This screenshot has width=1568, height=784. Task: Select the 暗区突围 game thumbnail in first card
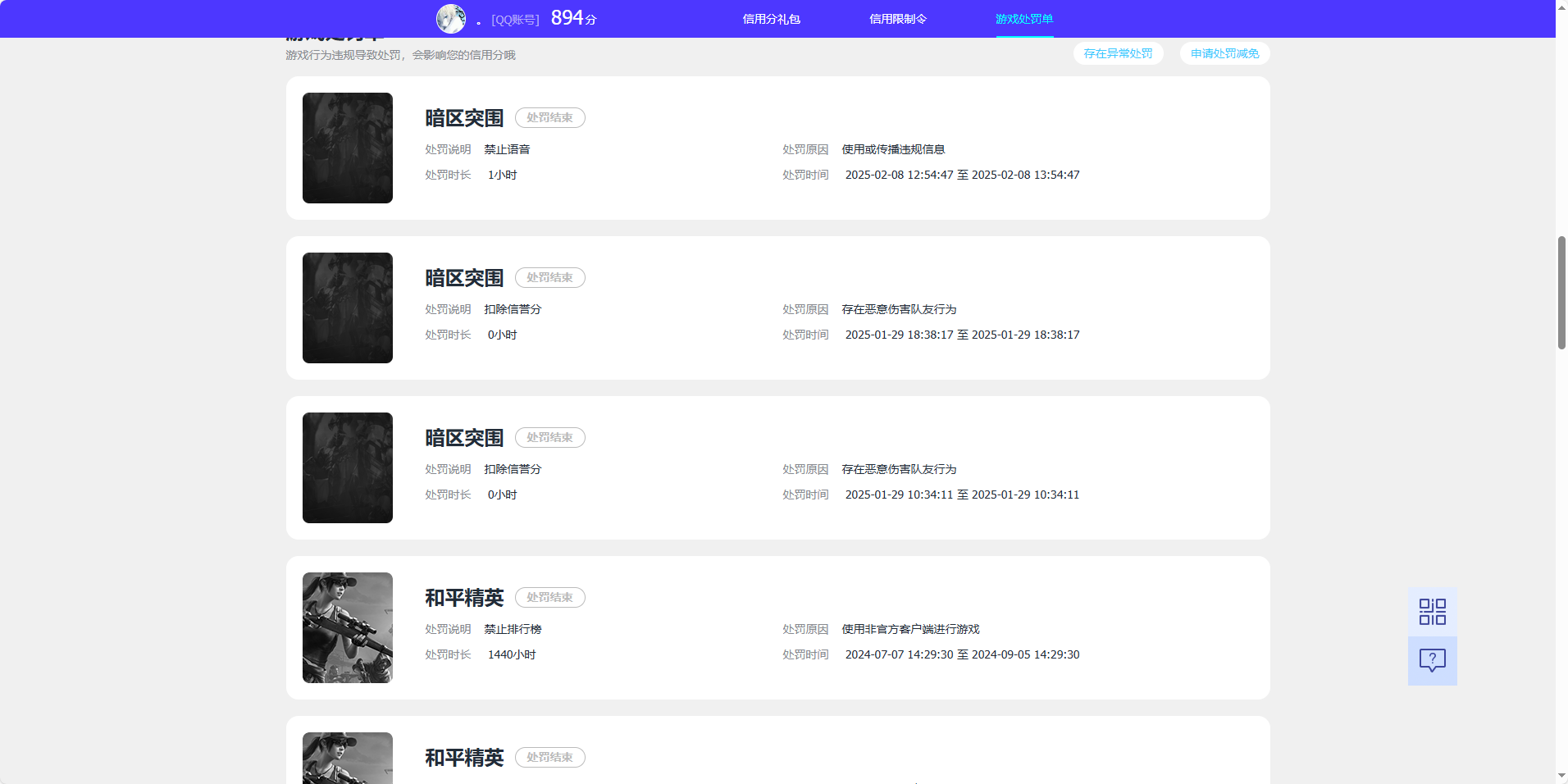pos(347,148)
